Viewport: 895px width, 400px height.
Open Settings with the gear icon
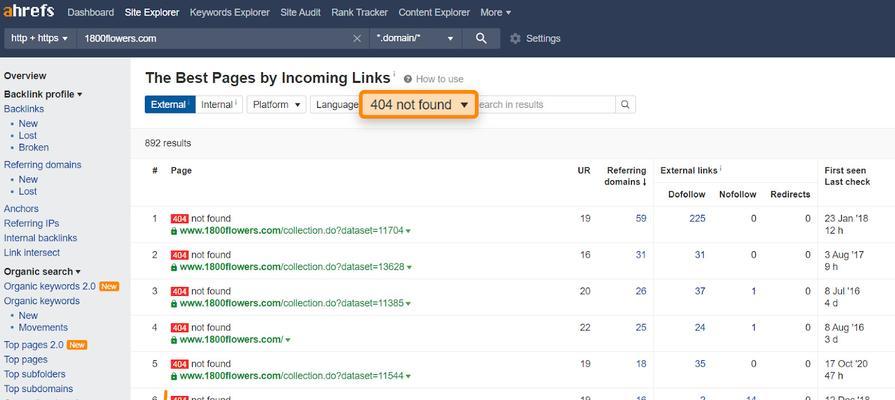[x=515, y=38]
